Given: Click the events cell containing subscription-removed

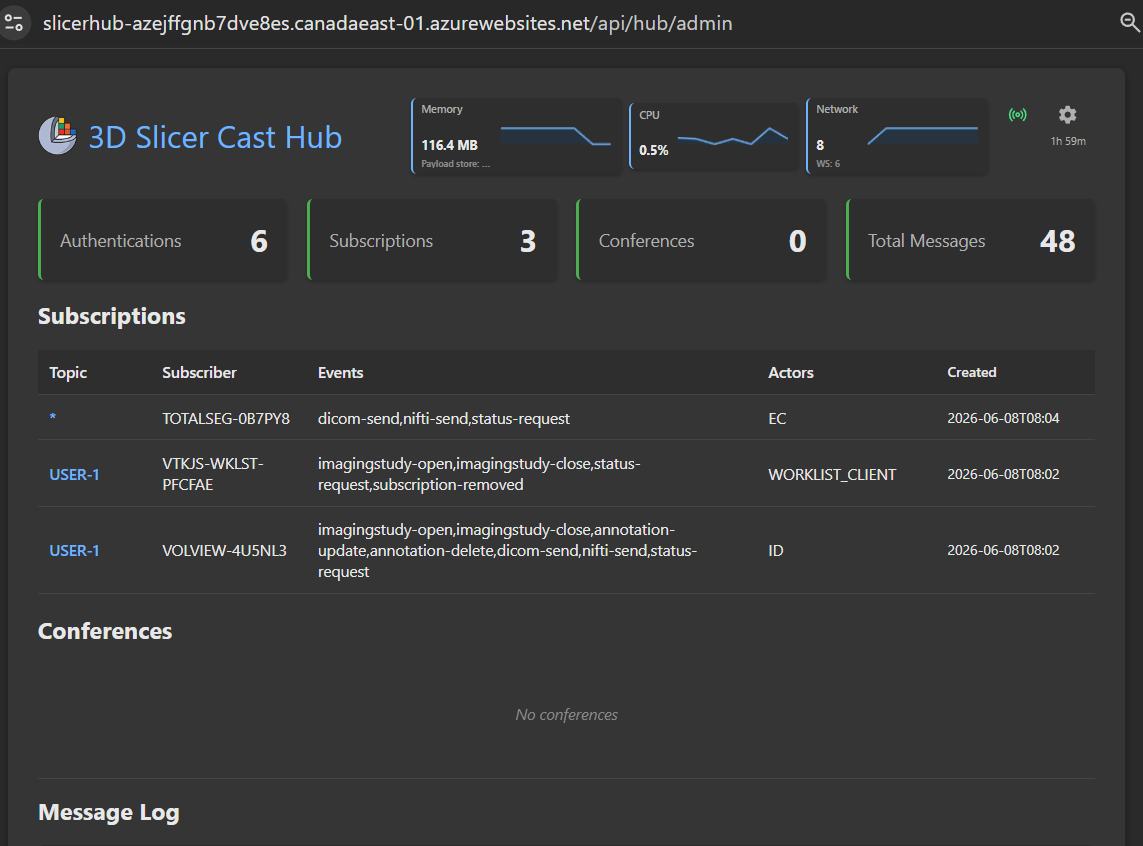Looking at the screenshot, I should (x=479, y=474).
